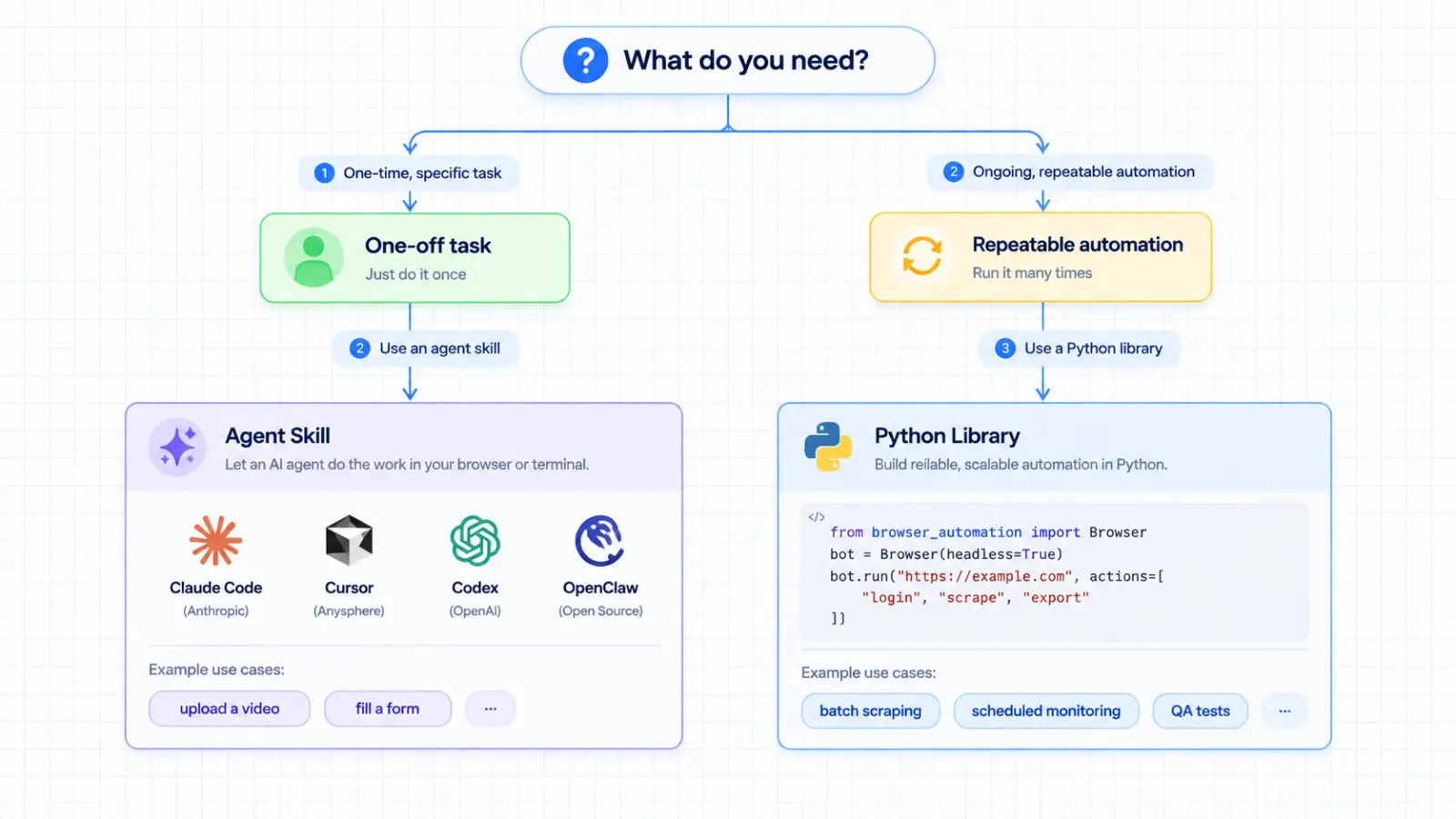Click the 'Ongoing, repeatable automation' label
Viewport: 1456px width, 819px height.
pyautogui.click(x=1084, y=172)
